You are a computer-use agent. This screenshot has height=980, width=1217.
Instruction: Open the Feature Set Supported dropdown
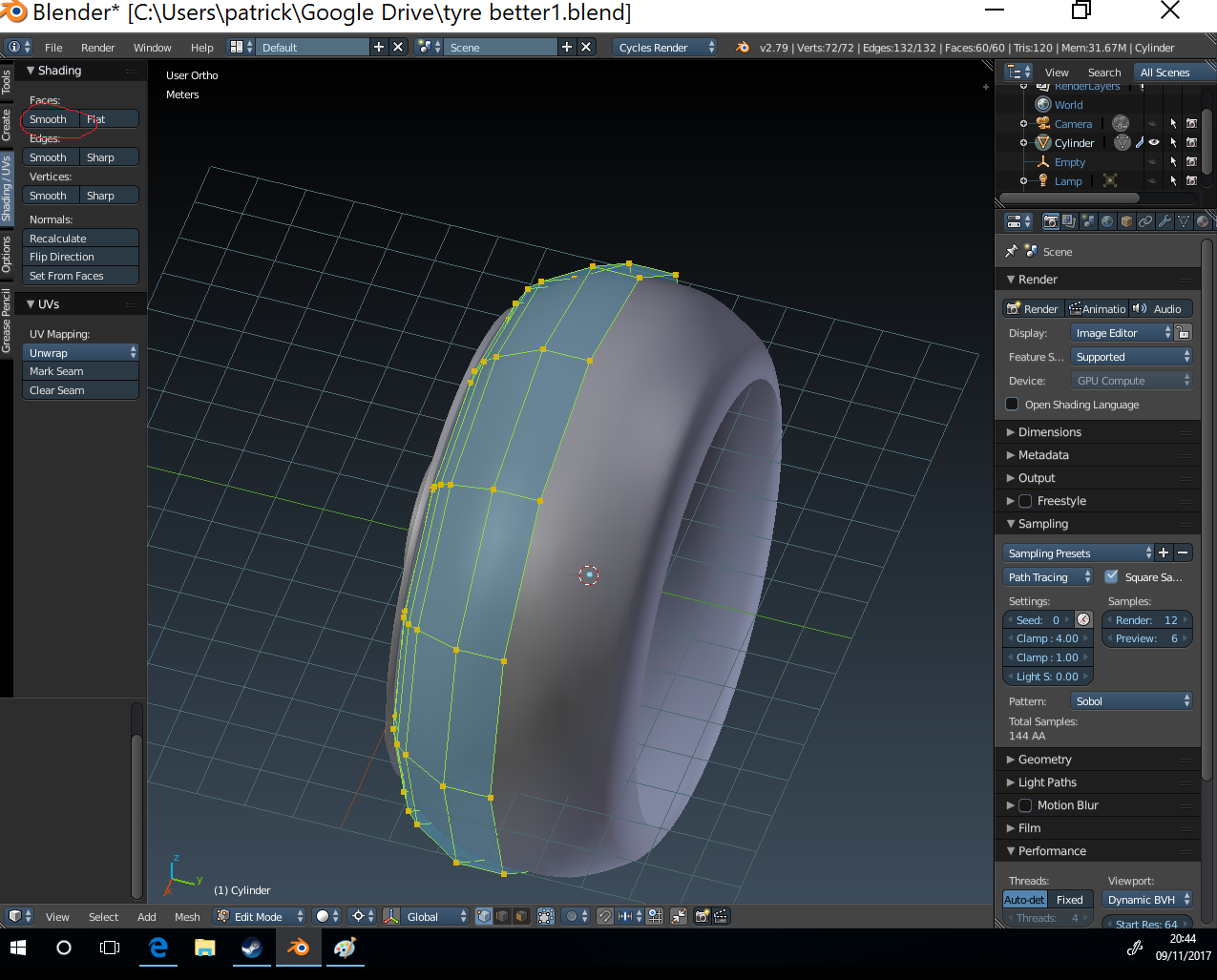[x=1131, y=356]
